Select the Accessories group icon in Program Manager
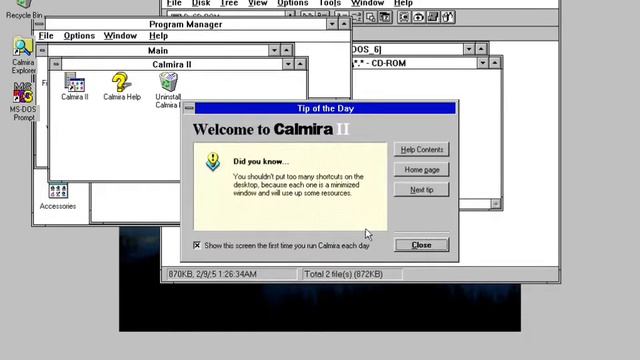The width and height of the screenshot is (640, 360). (58, 196)
